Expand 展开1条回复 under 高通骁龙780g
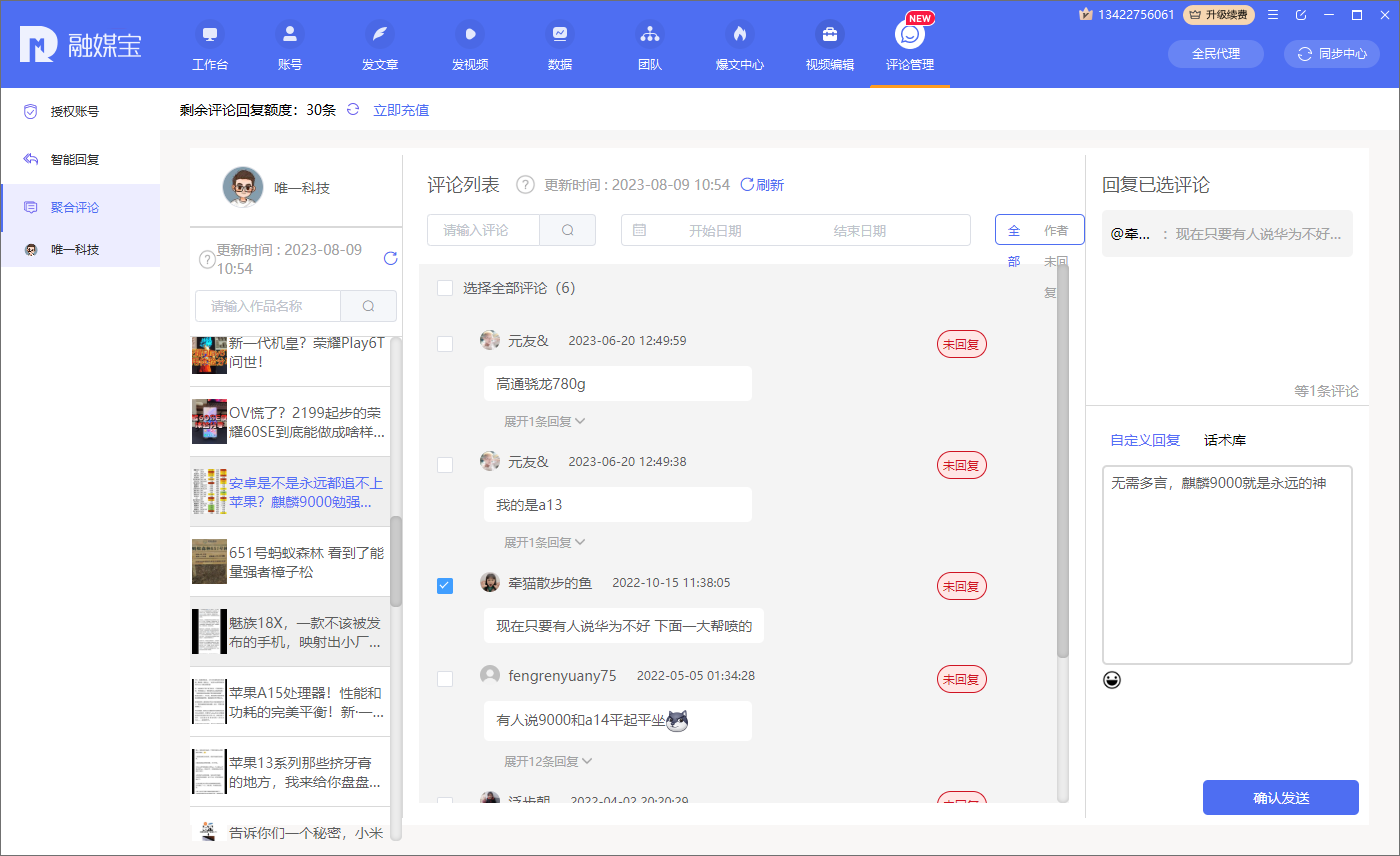Viewport: 1400px width, 856px height. coord(544,421)
